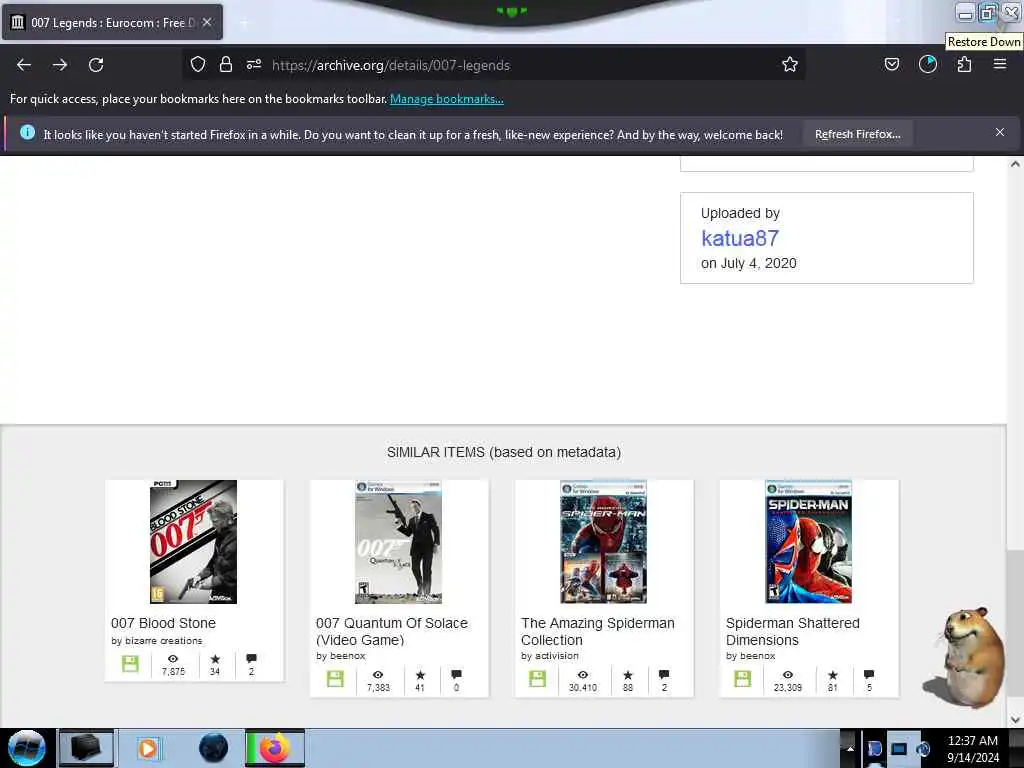Show hidden system tray icons
This screenshot has width=1024, height=768.
850,748
